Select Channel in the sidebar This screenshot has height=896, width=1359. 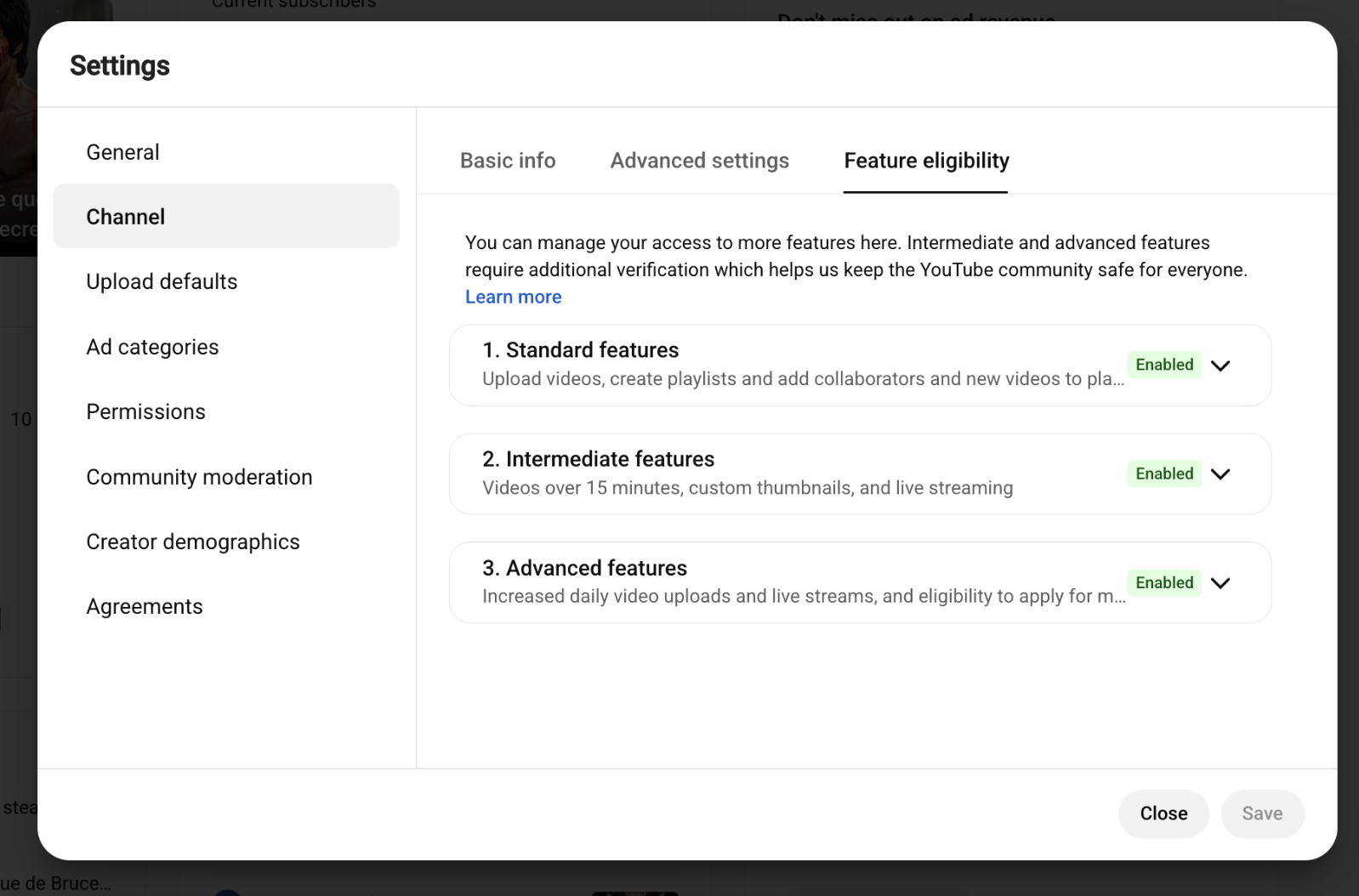coord(225,217)
